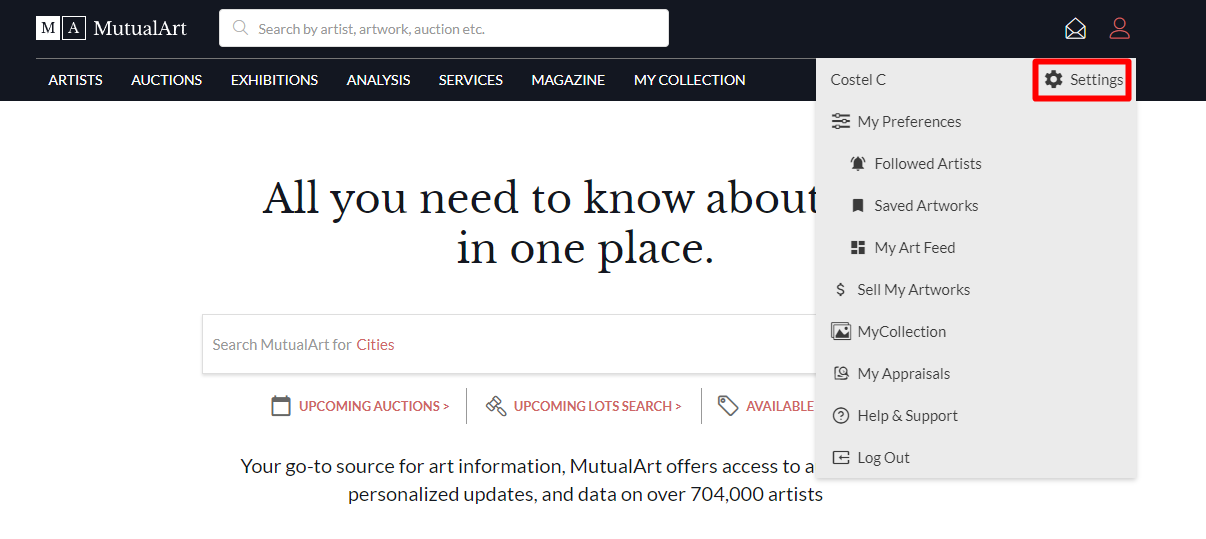
Task: Click the Log Out exit icon
Action: 841,458
